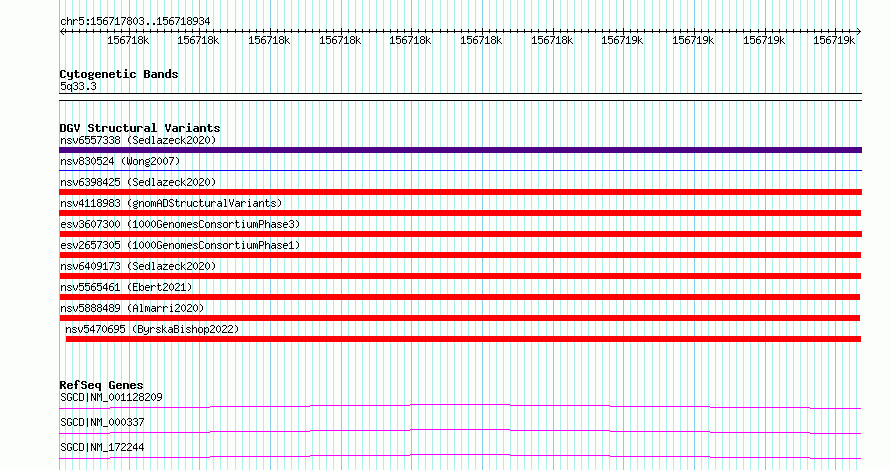
Task: Open variant nsv5470695 (ByrskaBishop2022) label
Action: point(152,329)
